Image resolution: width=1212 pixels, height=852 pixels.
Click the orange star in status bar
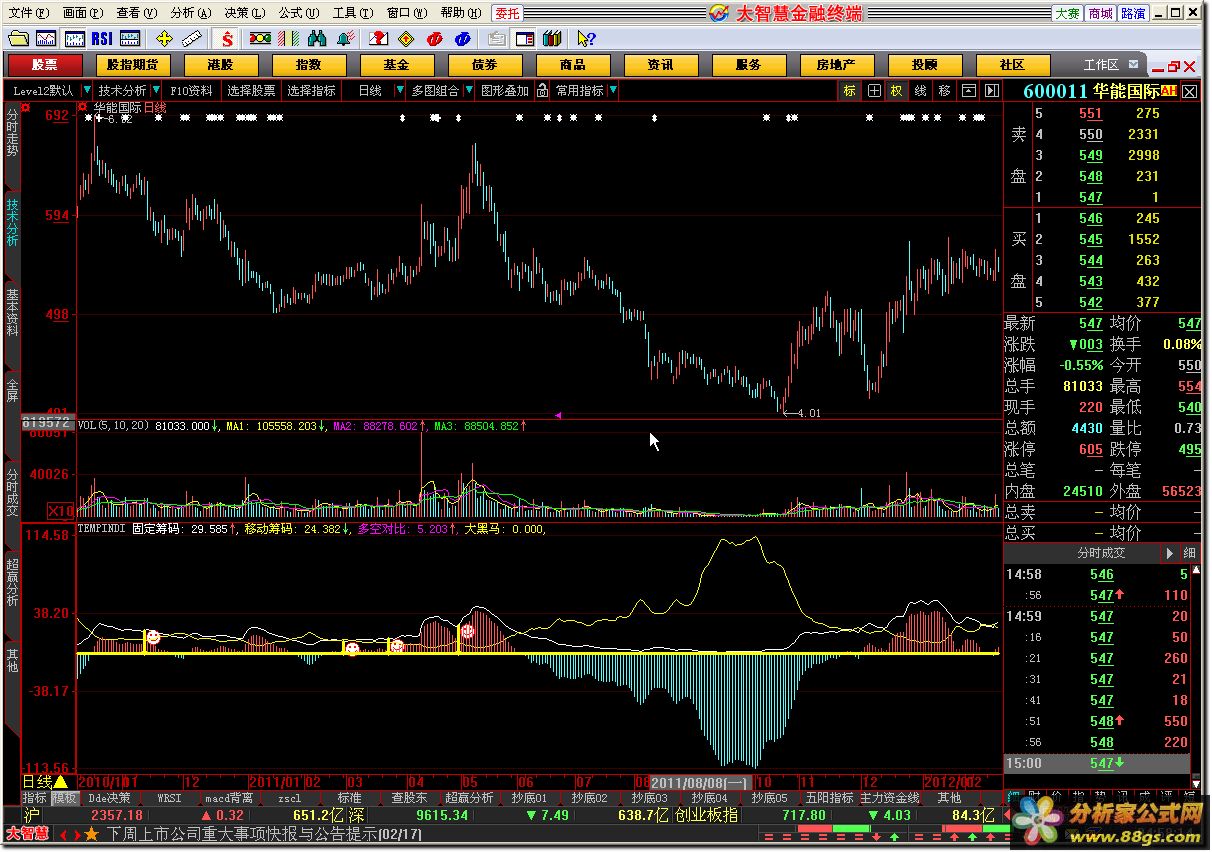click(x=92, y=834)
